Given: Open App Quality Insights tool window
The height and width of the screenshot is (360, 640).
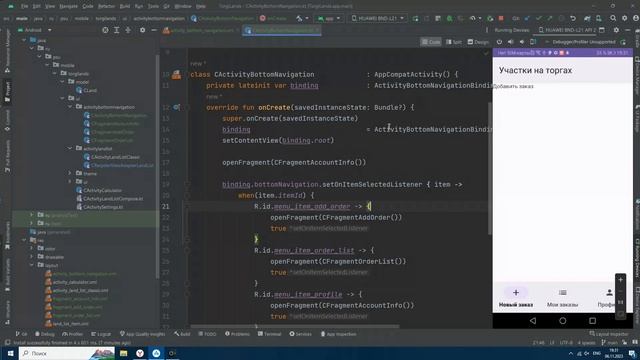Looking at the screenshot, I should (142, 334).
